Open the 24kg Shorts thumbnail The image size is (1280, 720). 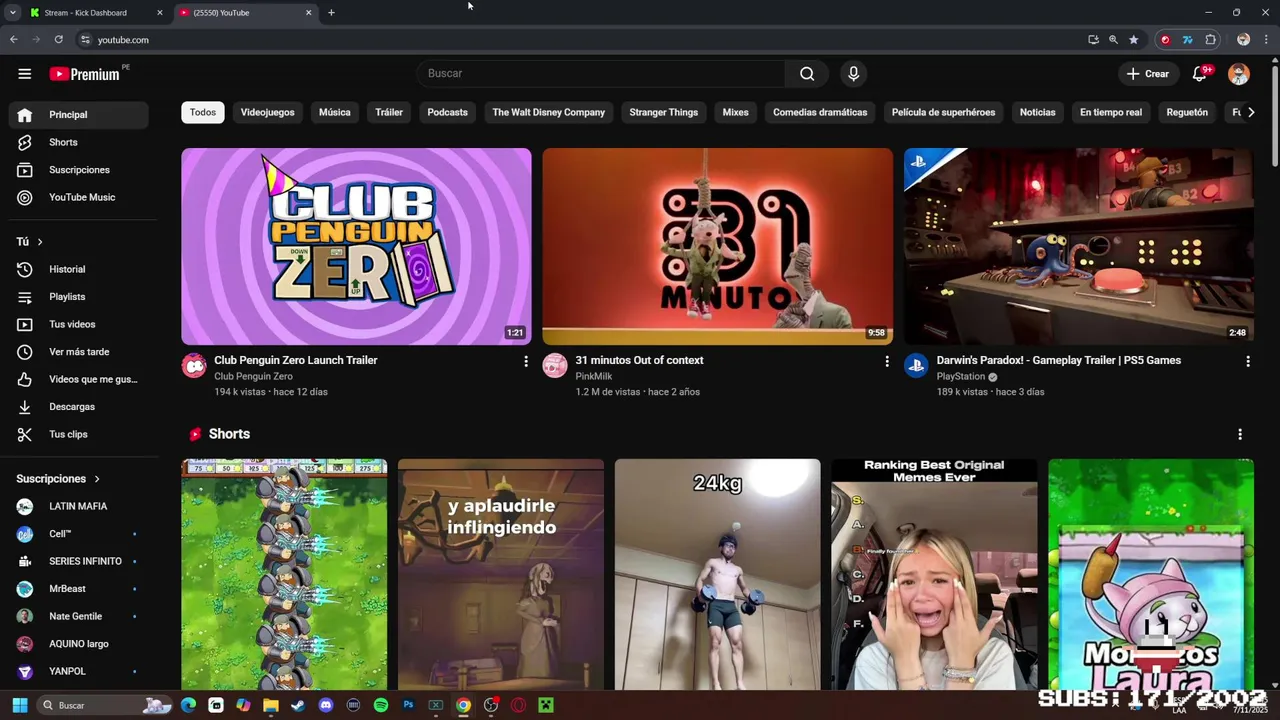[717, 574]
